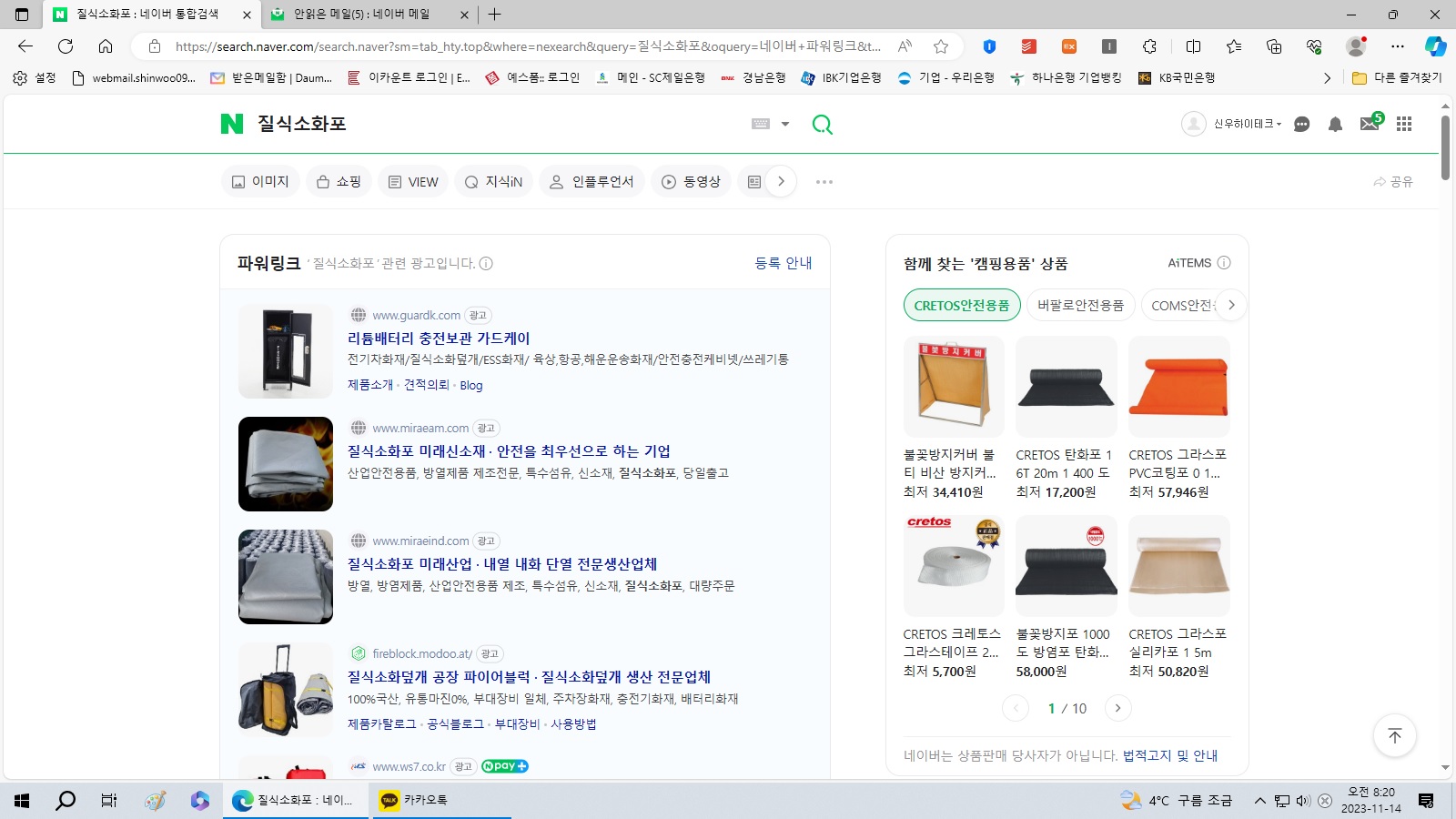
Task: Open 제품소개 link under guardk ad
Action: click(370, 385)
